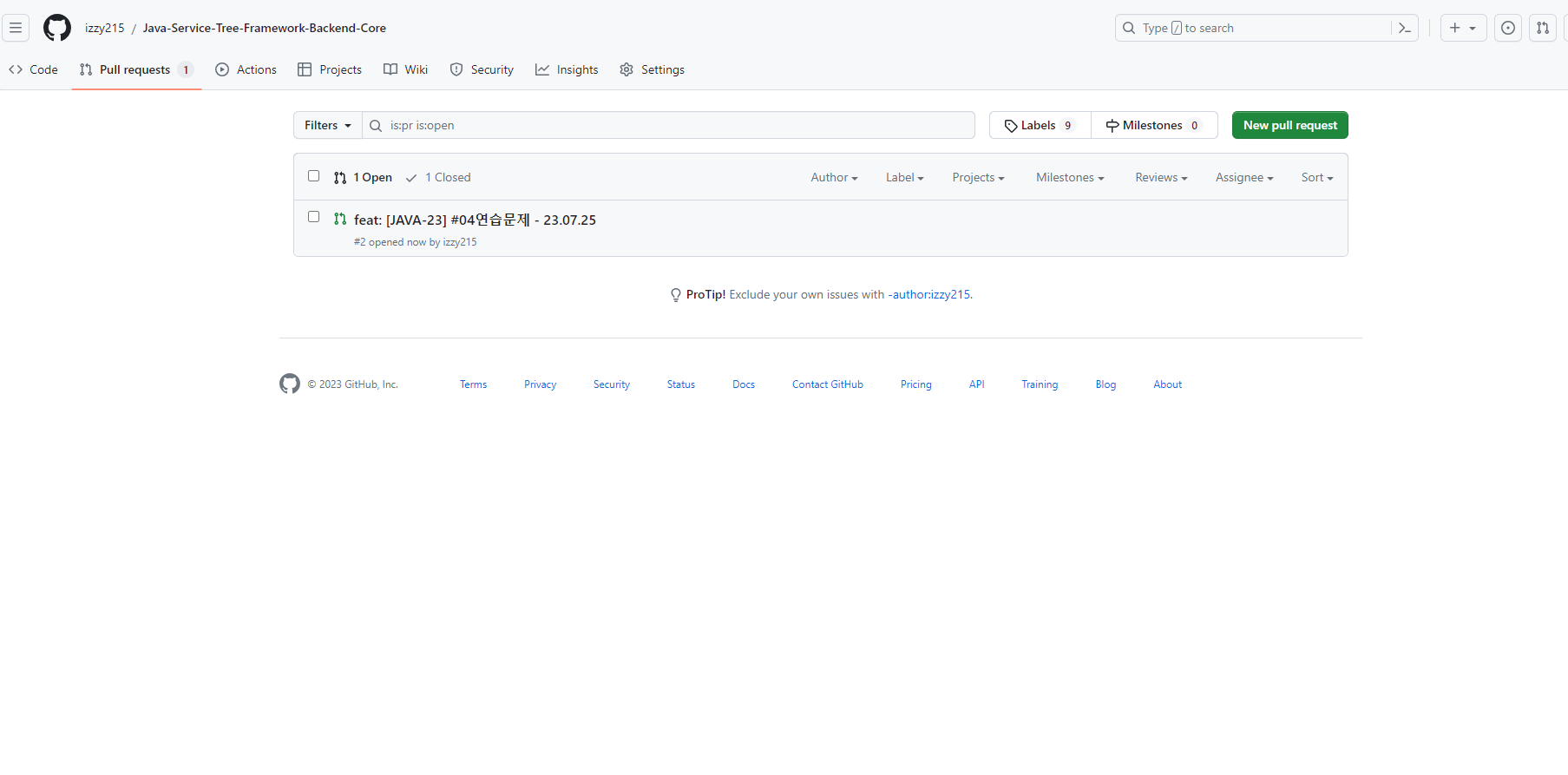Screen dimensions: 1568x775
Task: Open the command palette icon in search bar
Action: click(x=1405, y=28)
